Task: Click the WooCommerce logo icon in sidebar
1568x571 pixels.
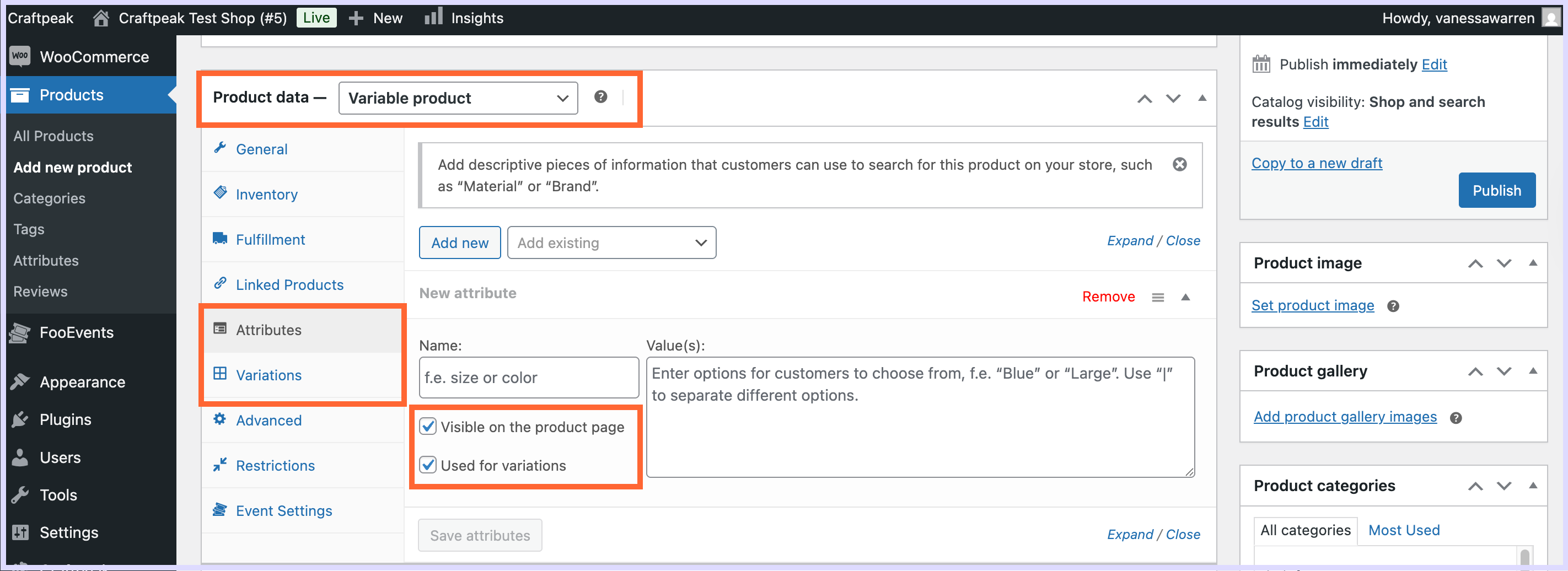Action: (20, 56)
